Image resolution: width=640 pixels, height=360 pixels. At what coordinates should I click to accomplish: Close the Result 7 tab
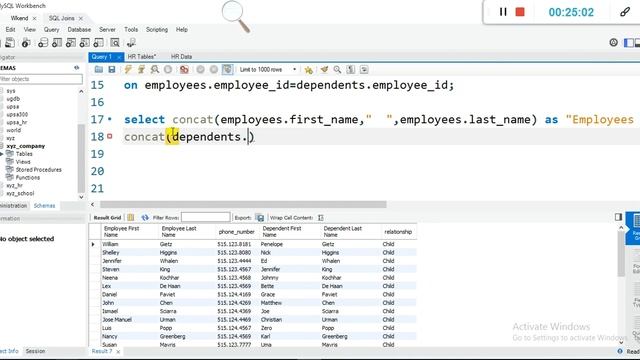(118, 351)
